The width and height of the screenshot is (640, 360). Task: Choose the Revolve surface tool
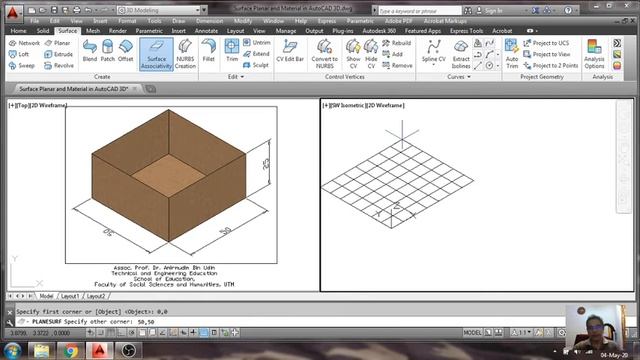(x=59, y=65)
